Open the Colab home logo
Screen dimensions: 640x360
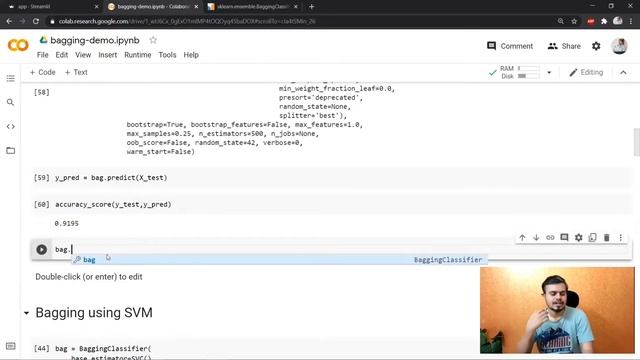18,45
